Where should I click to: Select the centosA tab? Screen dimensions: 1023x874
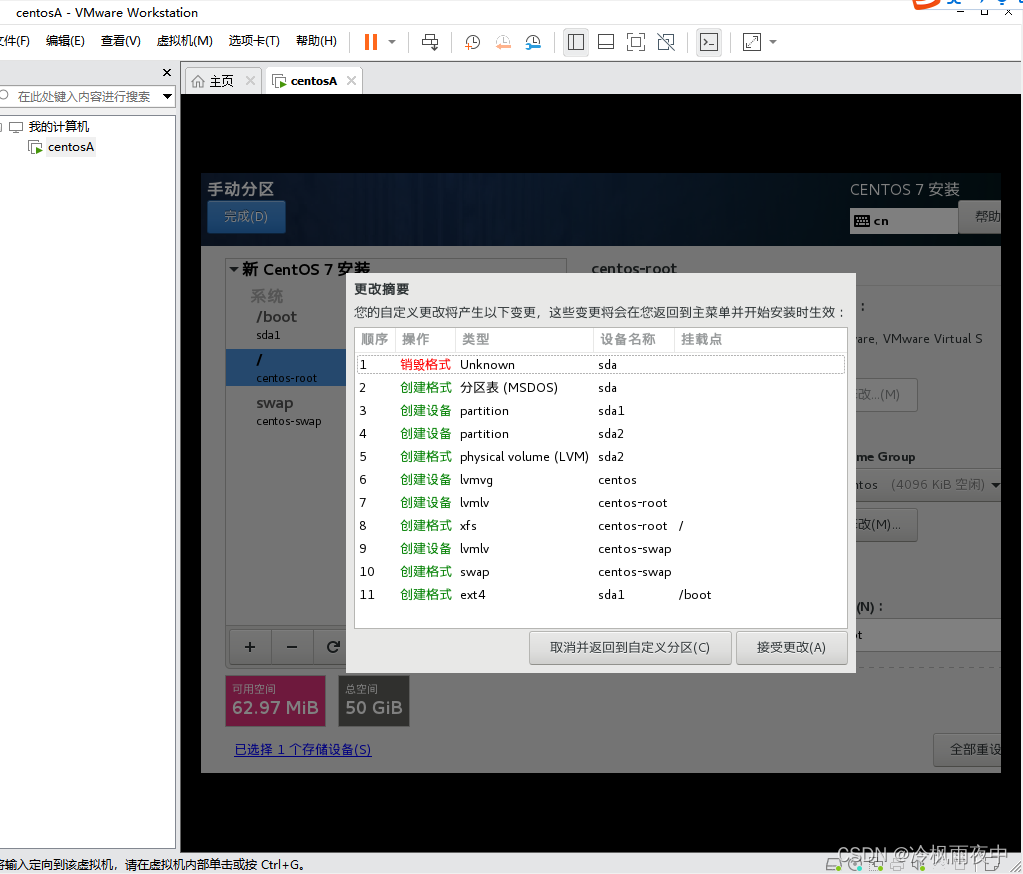click(x=313, y=81)
